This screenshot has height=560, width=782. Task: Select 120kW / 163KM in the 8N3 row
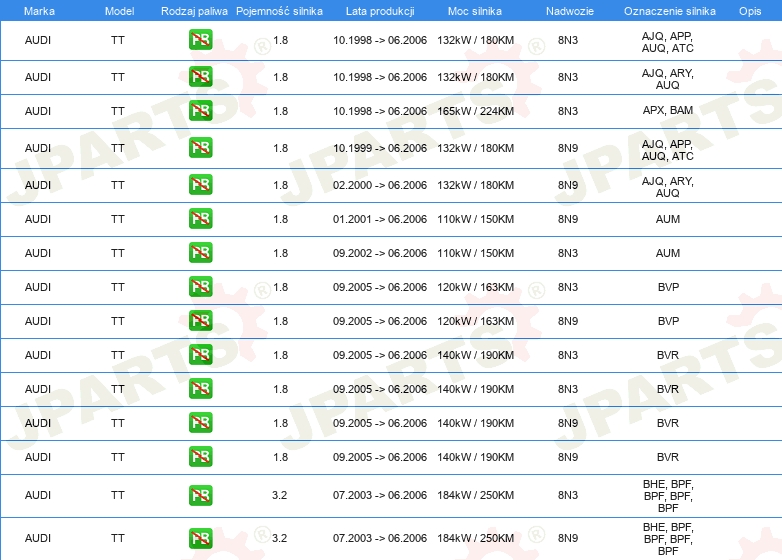click(475, 287)
